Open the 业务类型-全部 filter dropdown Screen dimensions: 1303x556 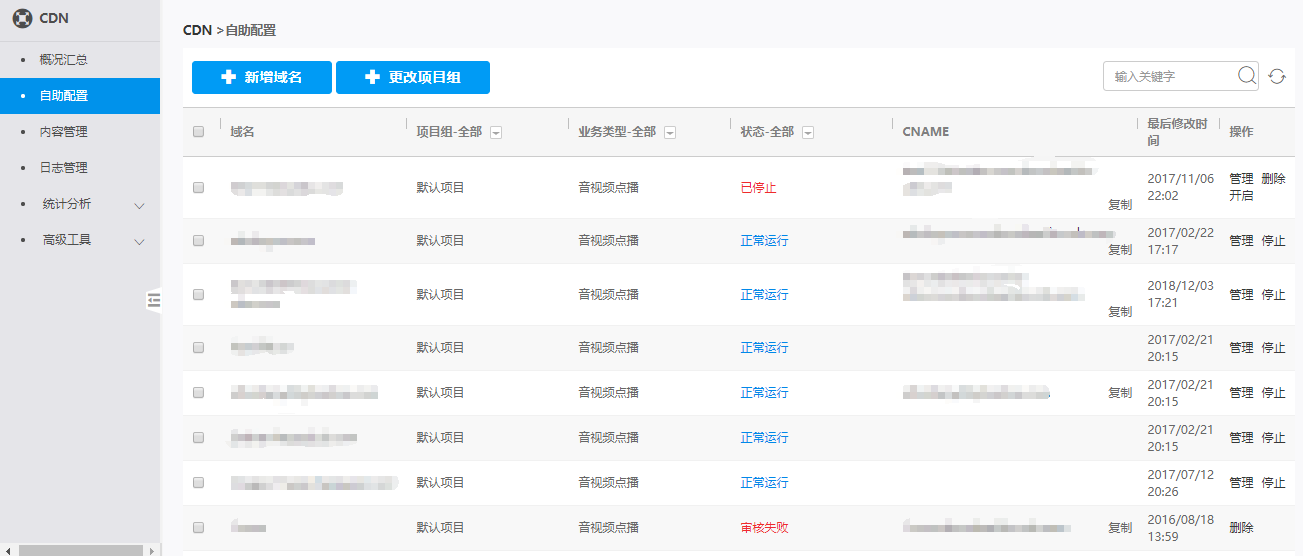click(x=670, y=133)
